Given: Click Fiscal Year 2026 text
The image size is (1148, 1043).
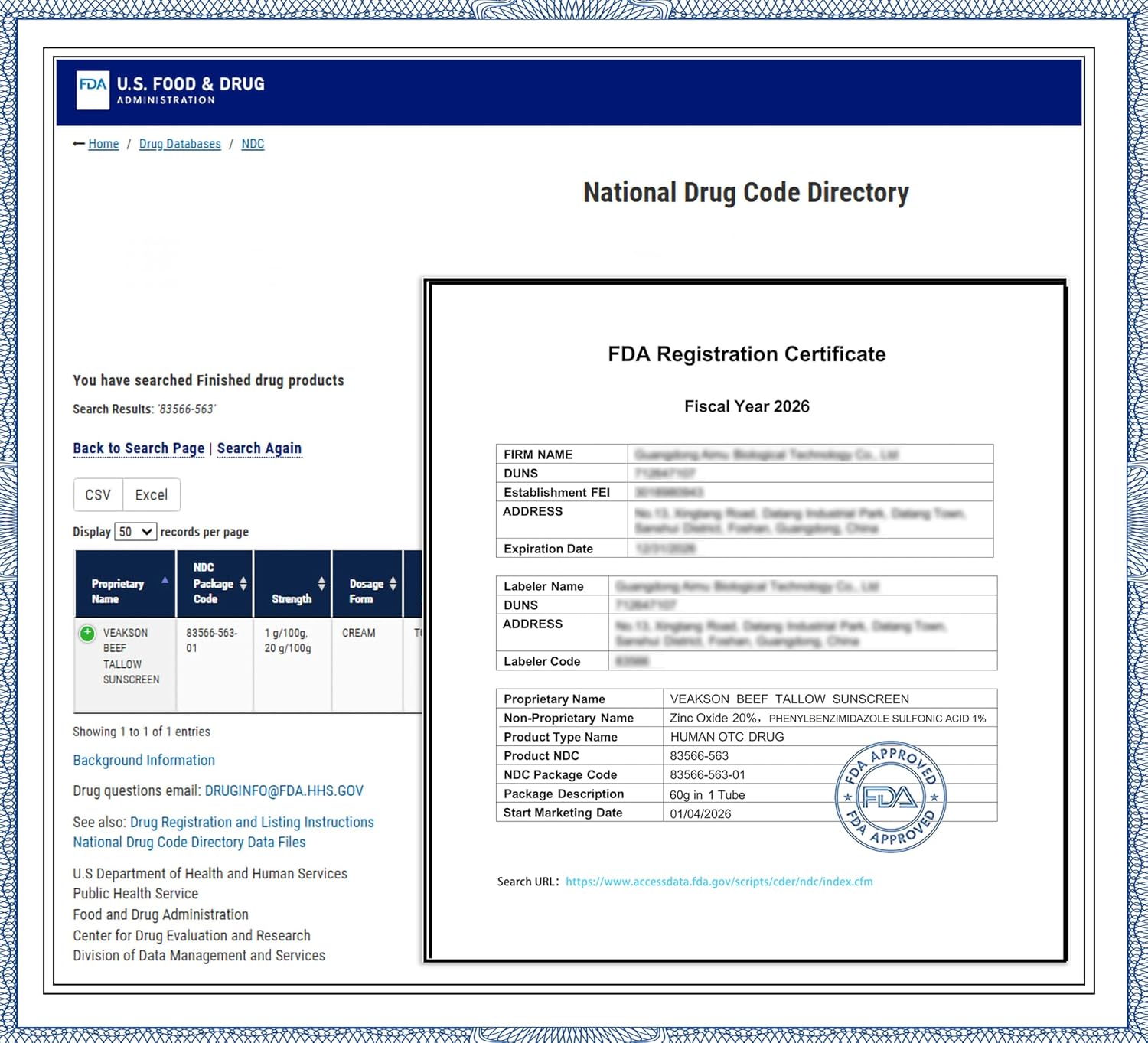Looking at the screenshot, I should 747,406.
